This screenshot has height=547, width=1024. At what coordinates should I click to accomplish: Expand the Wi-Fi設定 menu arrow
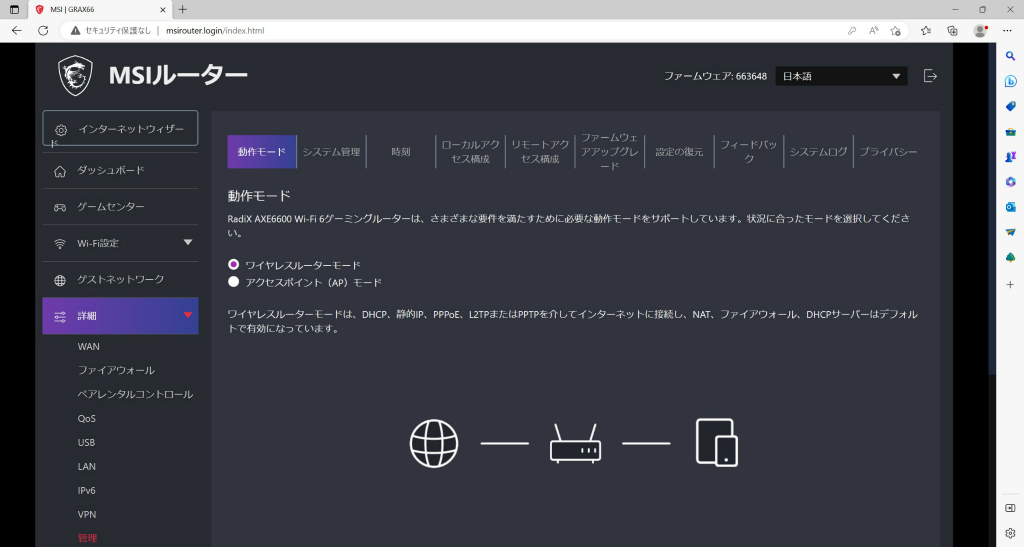coord(188,243)
